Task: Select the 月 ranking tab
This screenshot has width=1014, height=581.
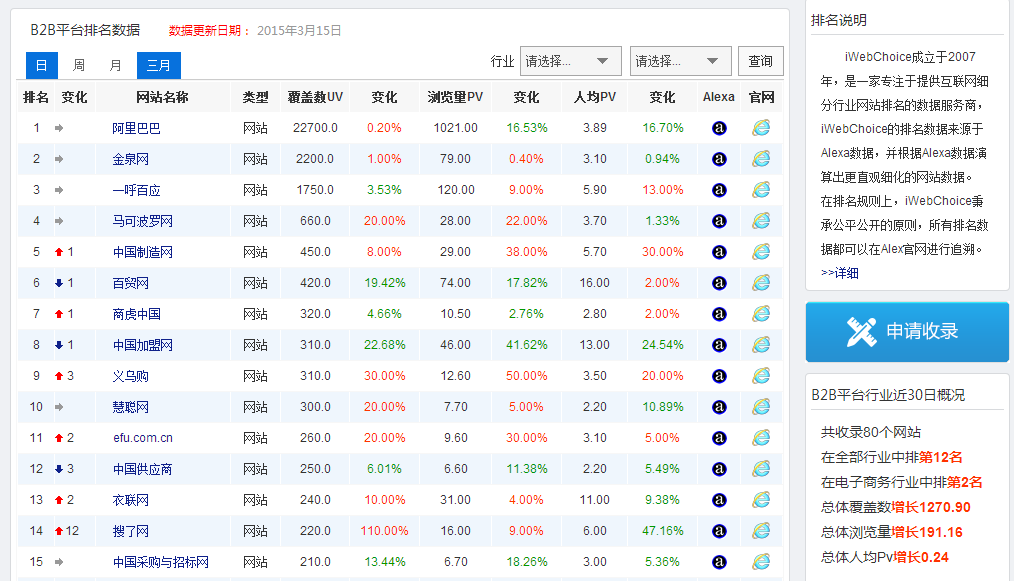Action: coord(115,65)
